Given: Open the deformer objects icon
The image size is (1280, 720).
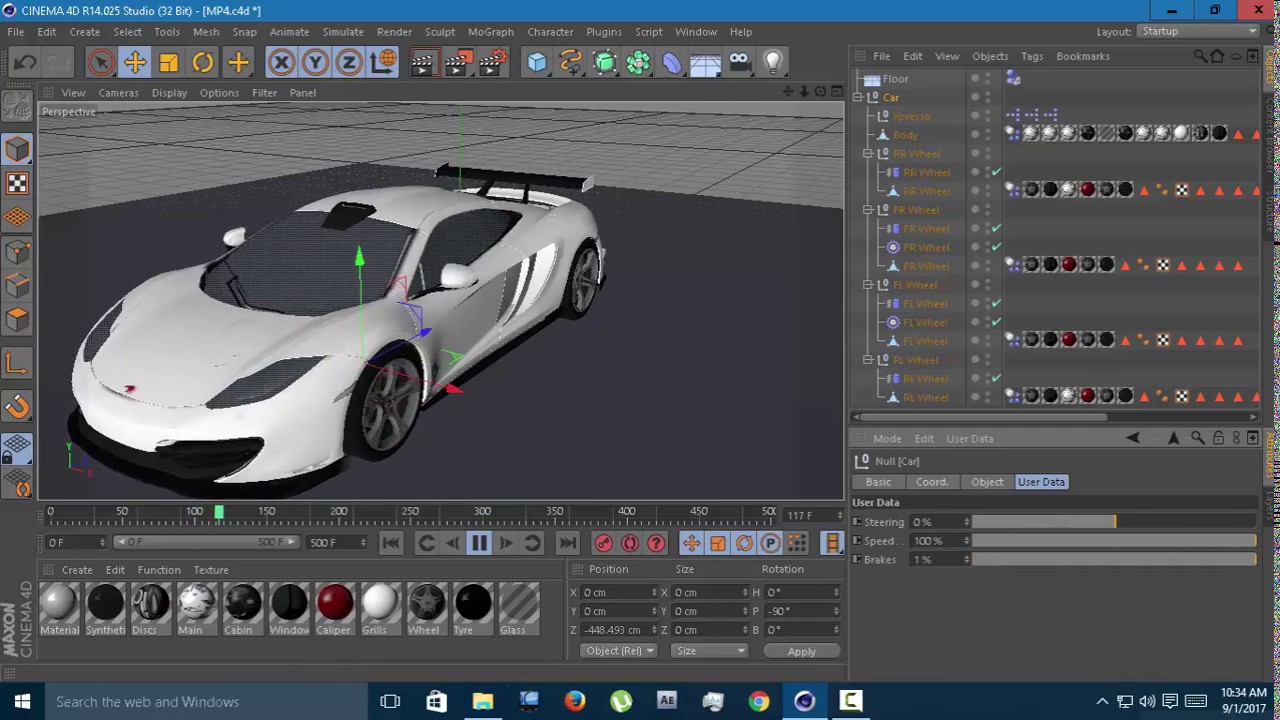Looking at the screenshot, I should pos(672,63).
